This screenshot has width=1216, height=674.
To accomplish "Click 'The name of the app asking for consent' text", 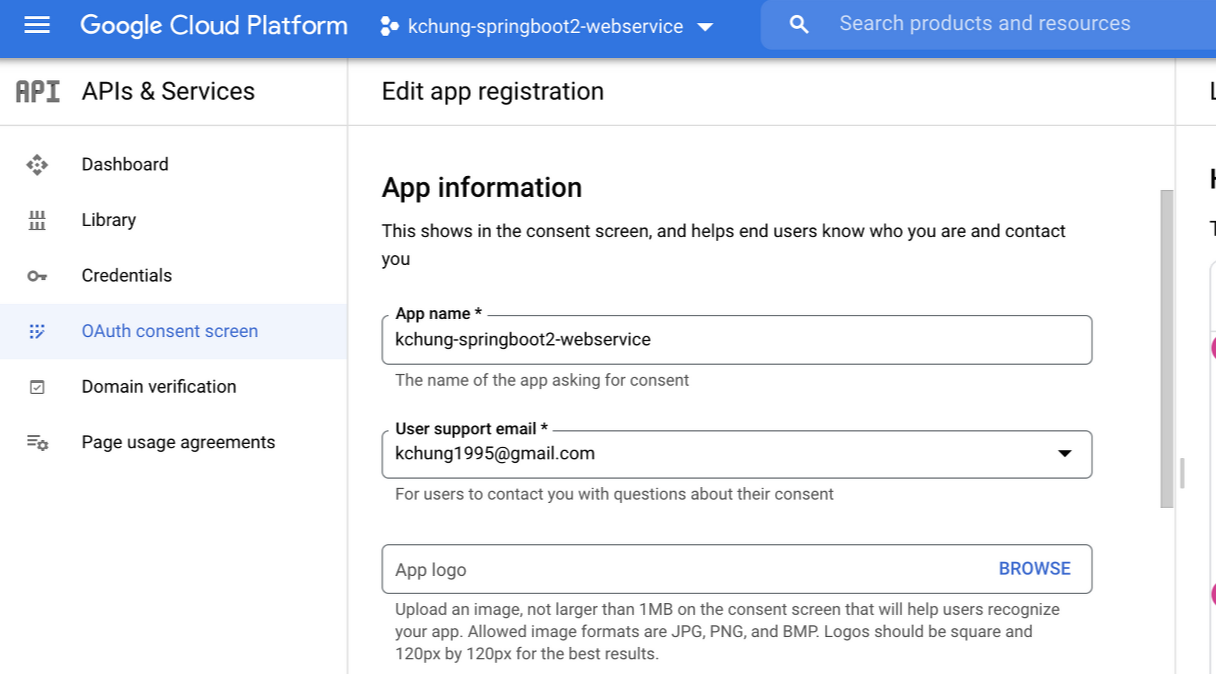I will [x=542, y=380].
